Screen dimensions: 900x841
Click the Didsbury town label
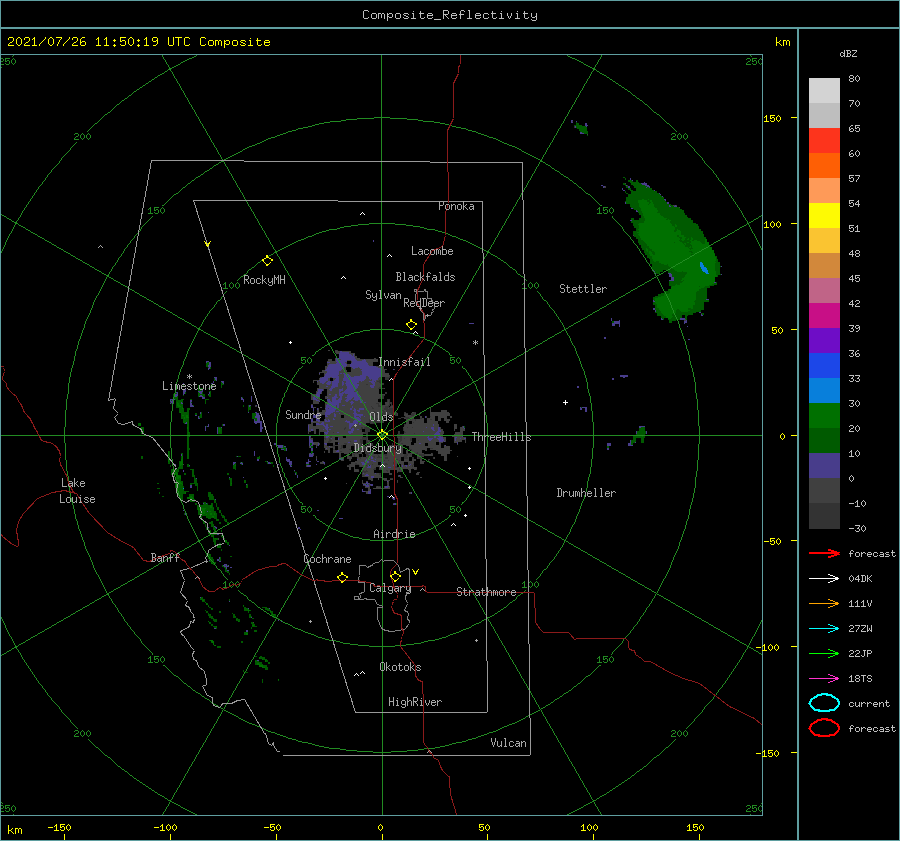pos(378,448)
